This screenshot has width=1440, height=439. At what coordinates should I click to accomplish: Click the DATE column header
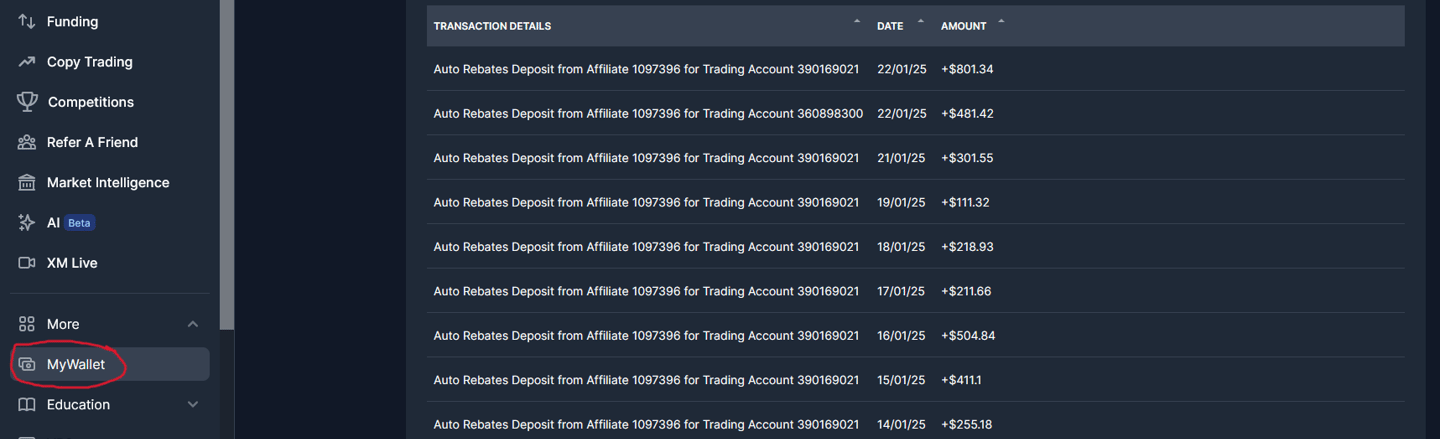point(890,26)
